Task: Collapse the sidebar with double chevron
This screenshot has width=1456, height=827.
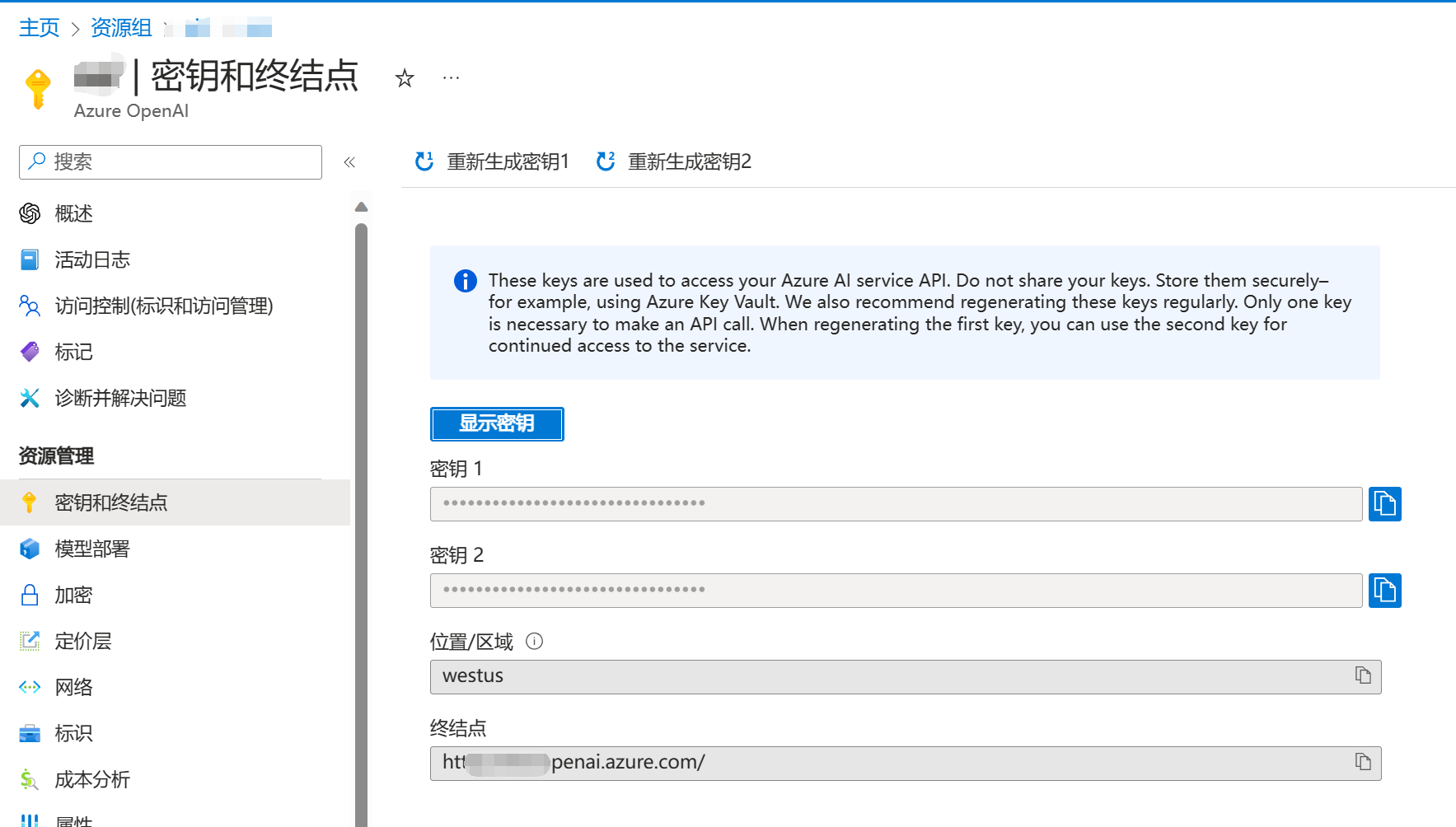Action: [x=349, y=162]
